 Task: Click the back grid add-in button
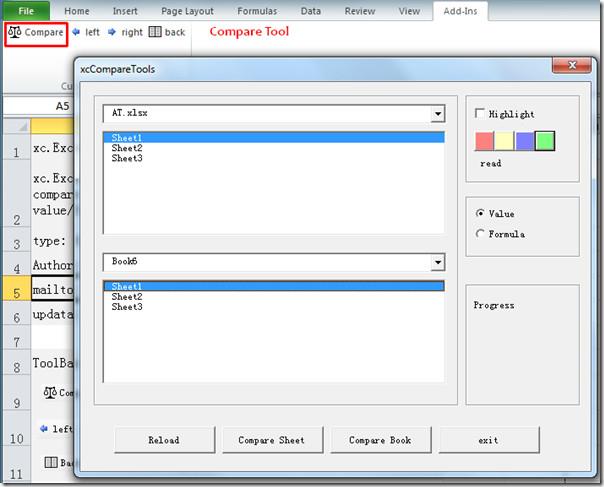point(167,32)
